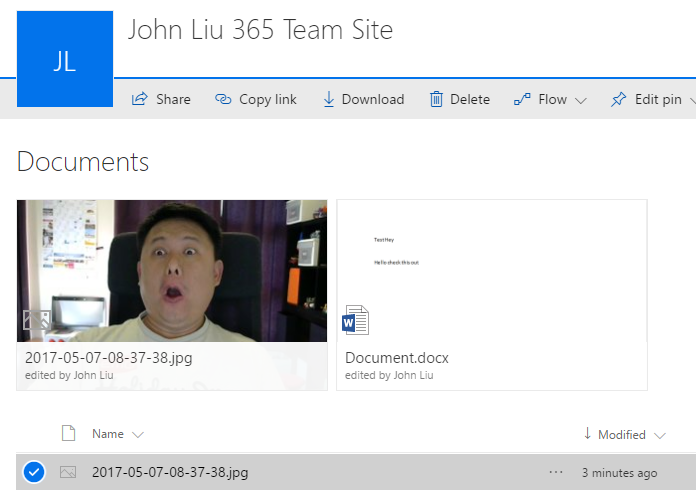Open the pinned photo thumbnail preview

pos(172,270)
